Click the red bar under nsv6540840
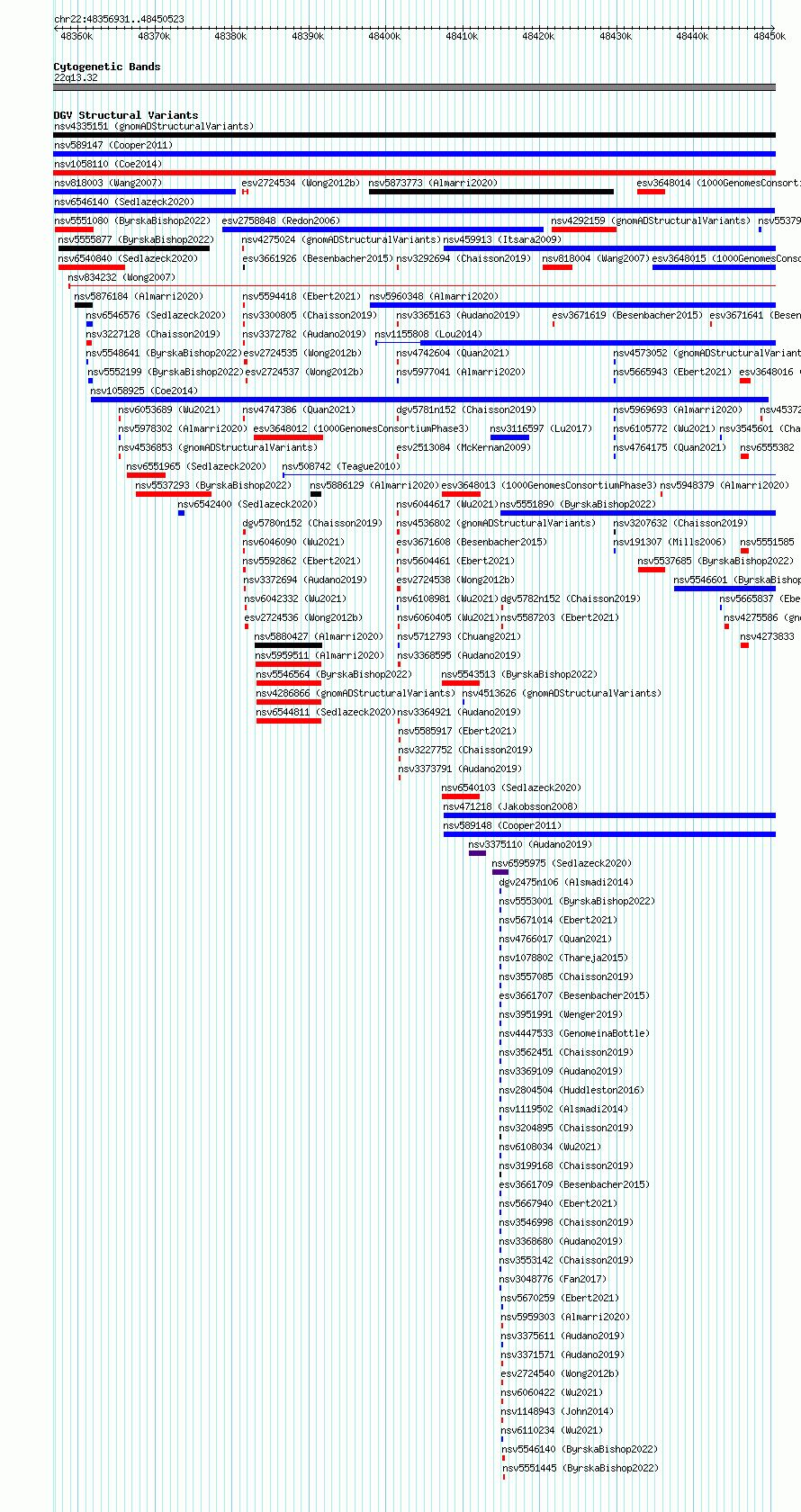 (92, 267)
